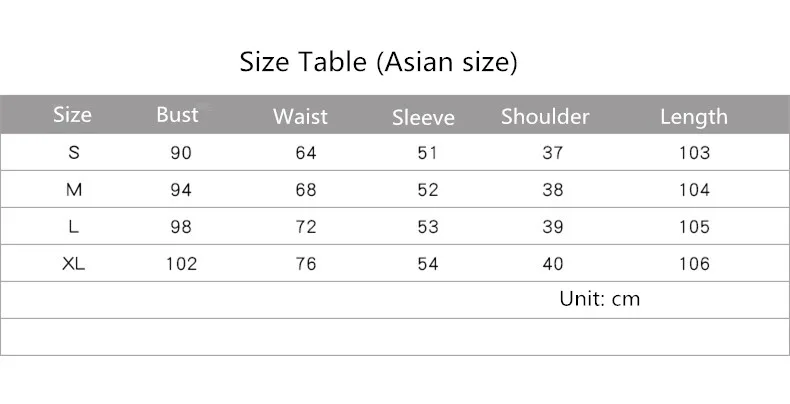Select the M size row label

(x=74, y=189)
